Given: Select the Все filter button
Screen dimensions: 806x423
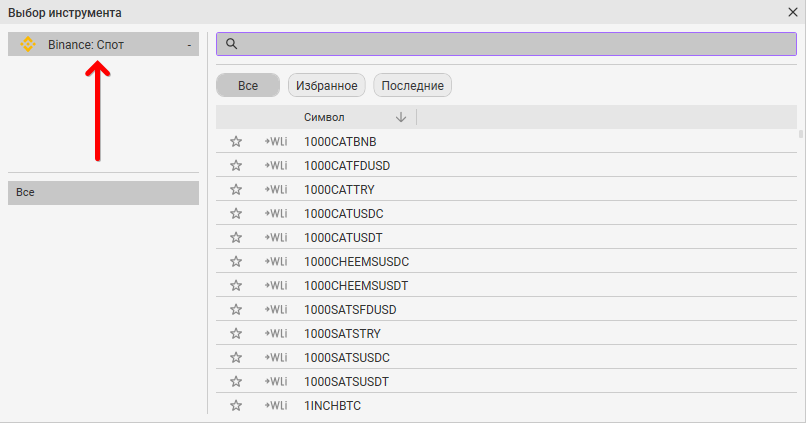Looking at the screenshot, I should (x=248, y=86).
